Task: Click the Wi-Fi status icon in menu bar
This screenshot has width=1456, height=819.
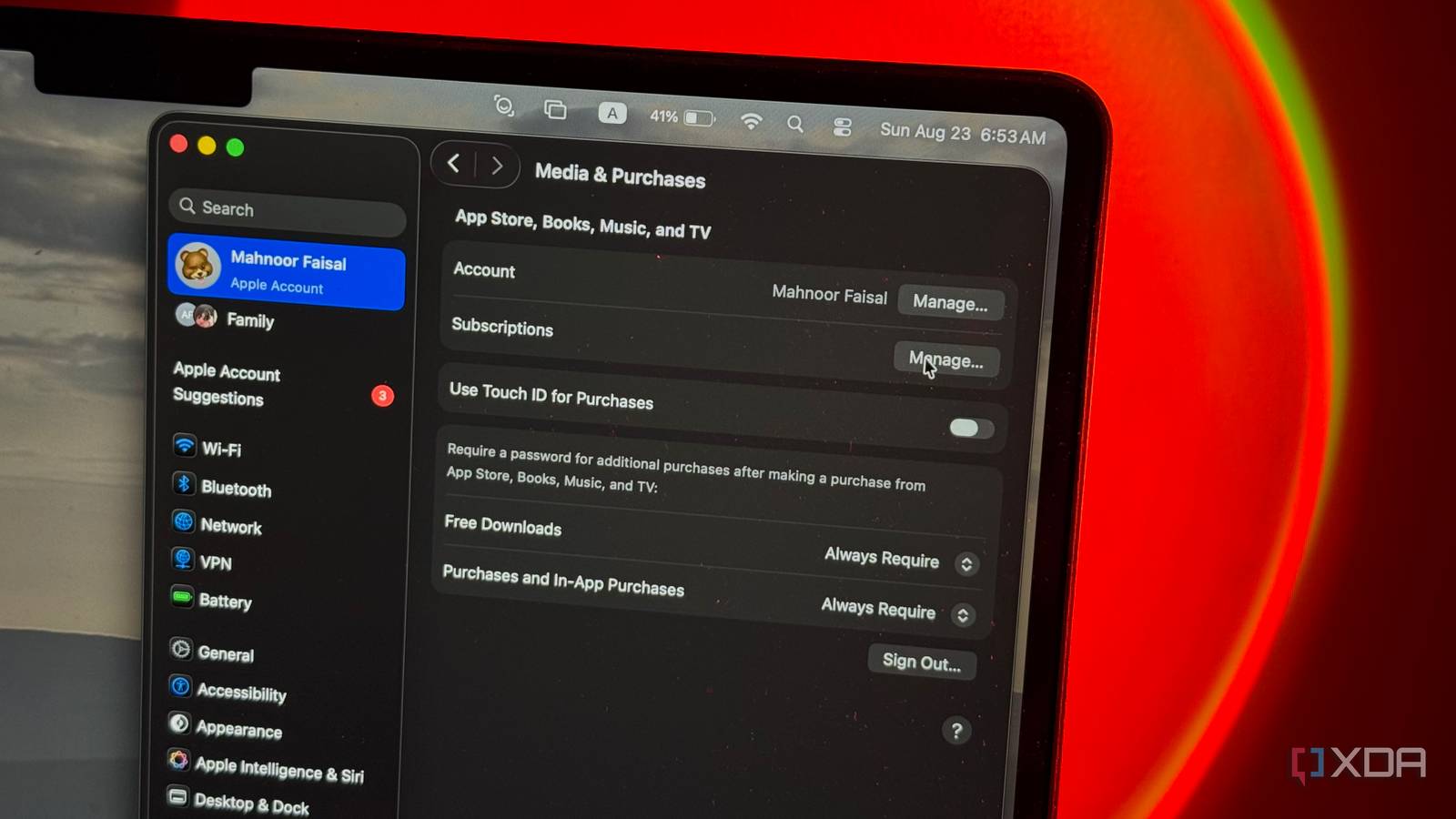Action: click(751, 120)
